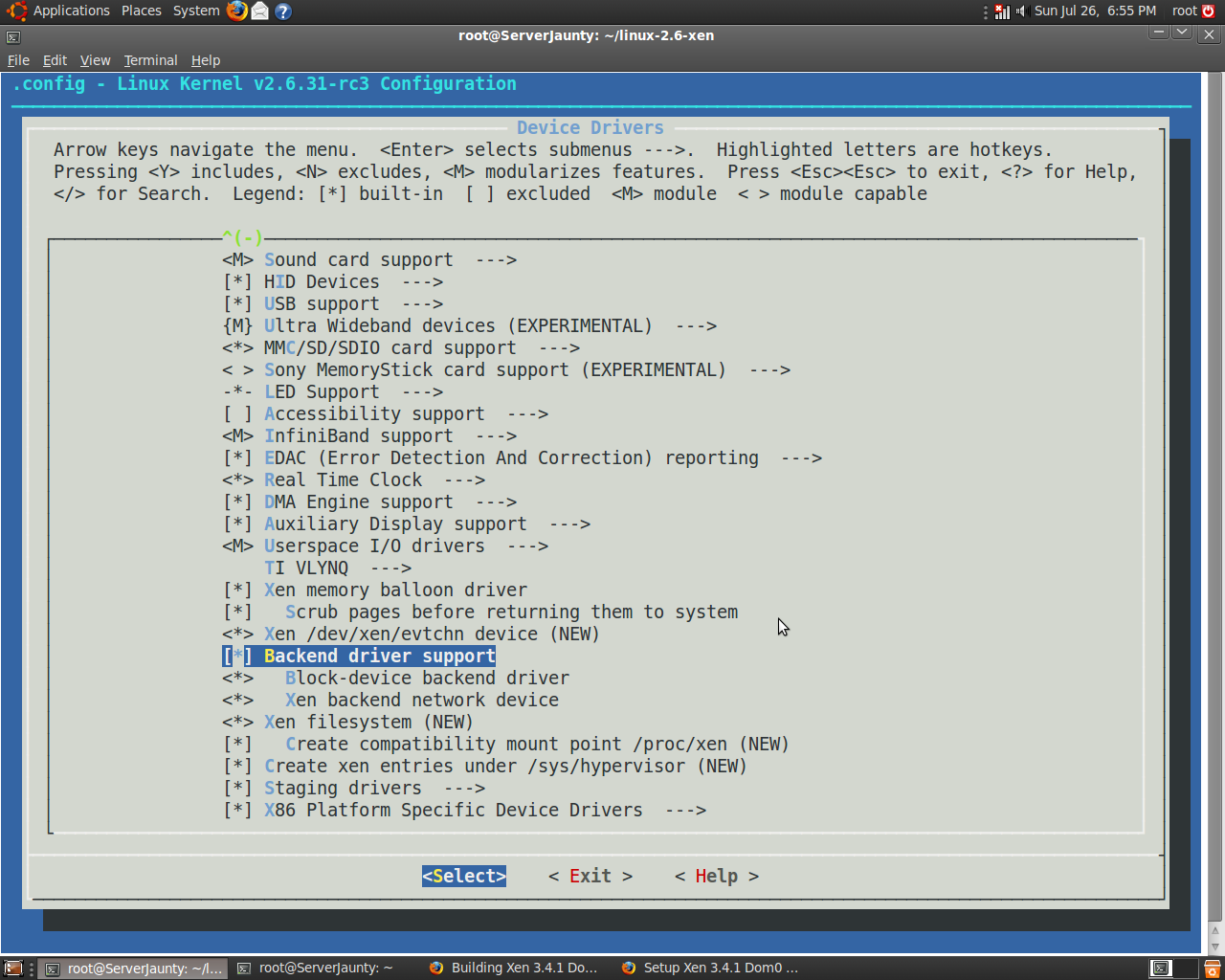Image resolution: width=1225 pixels, height=980 pixels.
Task: Launch Firefox from the top panel icon
Action: 237,11
